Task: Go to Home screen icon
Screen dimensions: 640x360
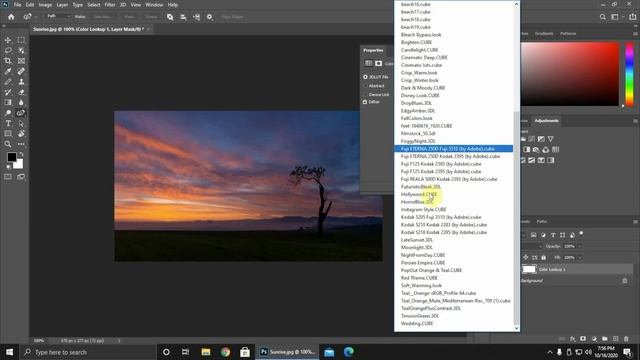Action: coord(11,17)
